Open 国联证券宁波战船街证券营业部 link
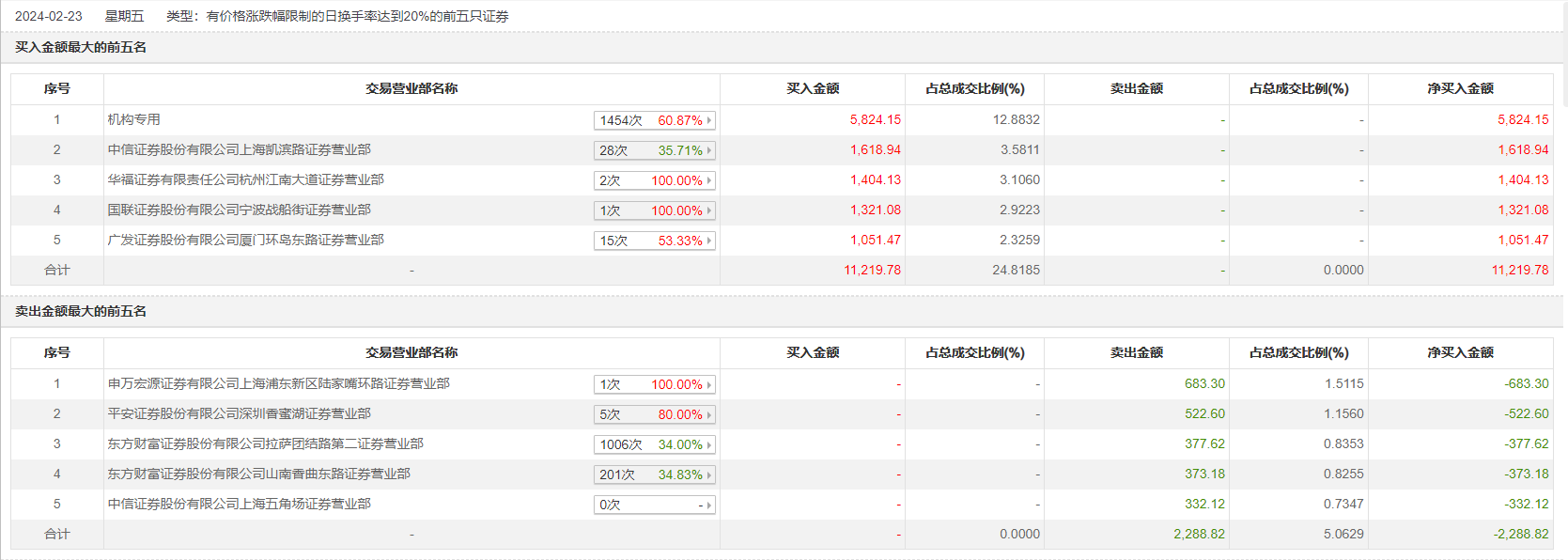Image resolution: width=1568 pixels, height=560 pixels. point(239,210)
